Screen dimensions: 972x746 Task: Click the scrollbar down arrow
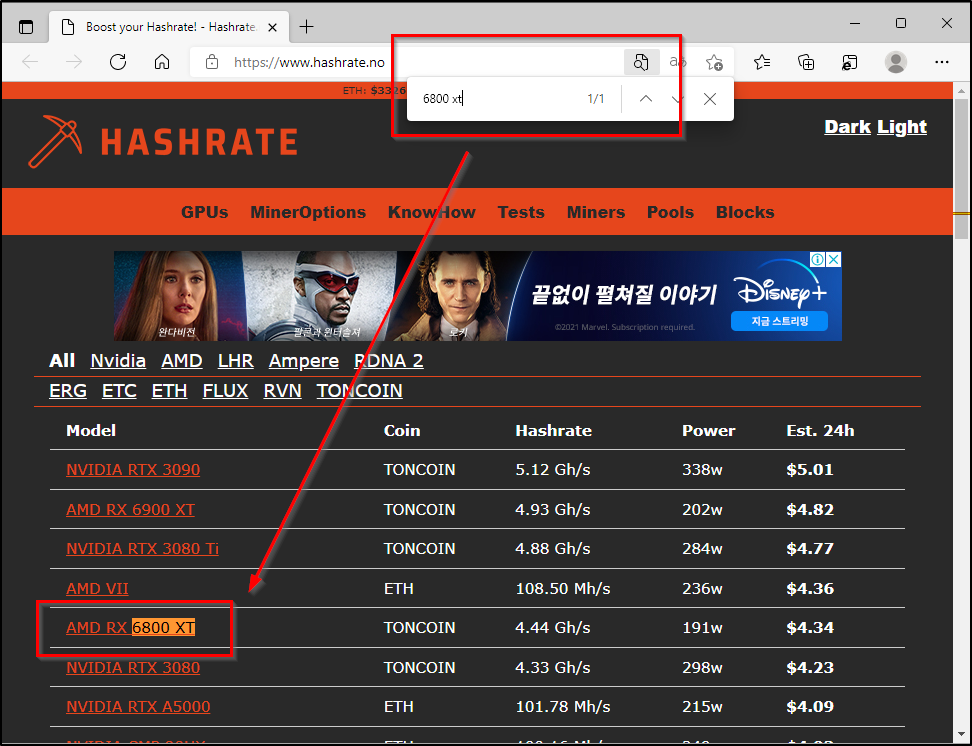point(961,735)
